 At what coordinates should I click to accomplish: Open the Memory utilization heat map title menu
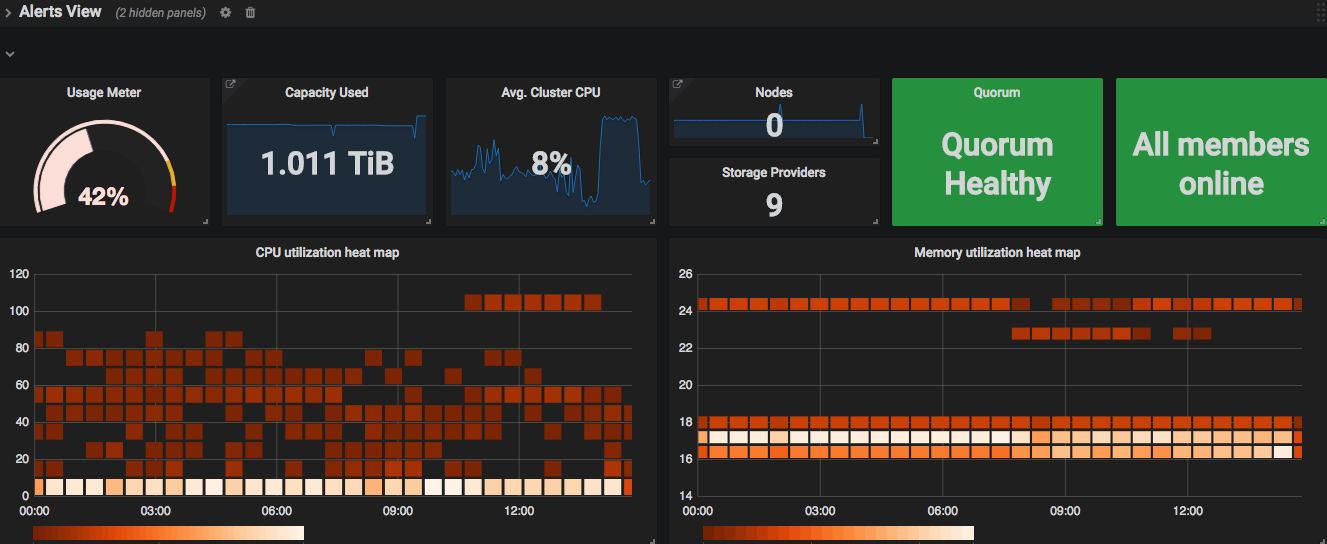(x=997, y=252)
